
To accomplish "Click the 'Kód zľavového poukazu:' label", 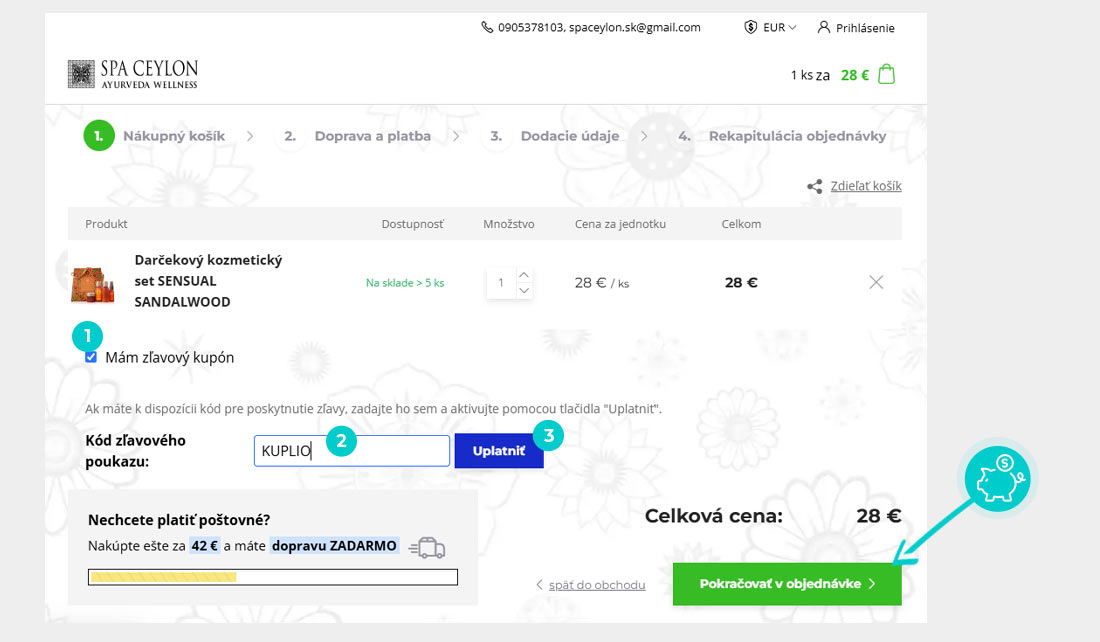I will pyautogui.click(x=135, y=451).
